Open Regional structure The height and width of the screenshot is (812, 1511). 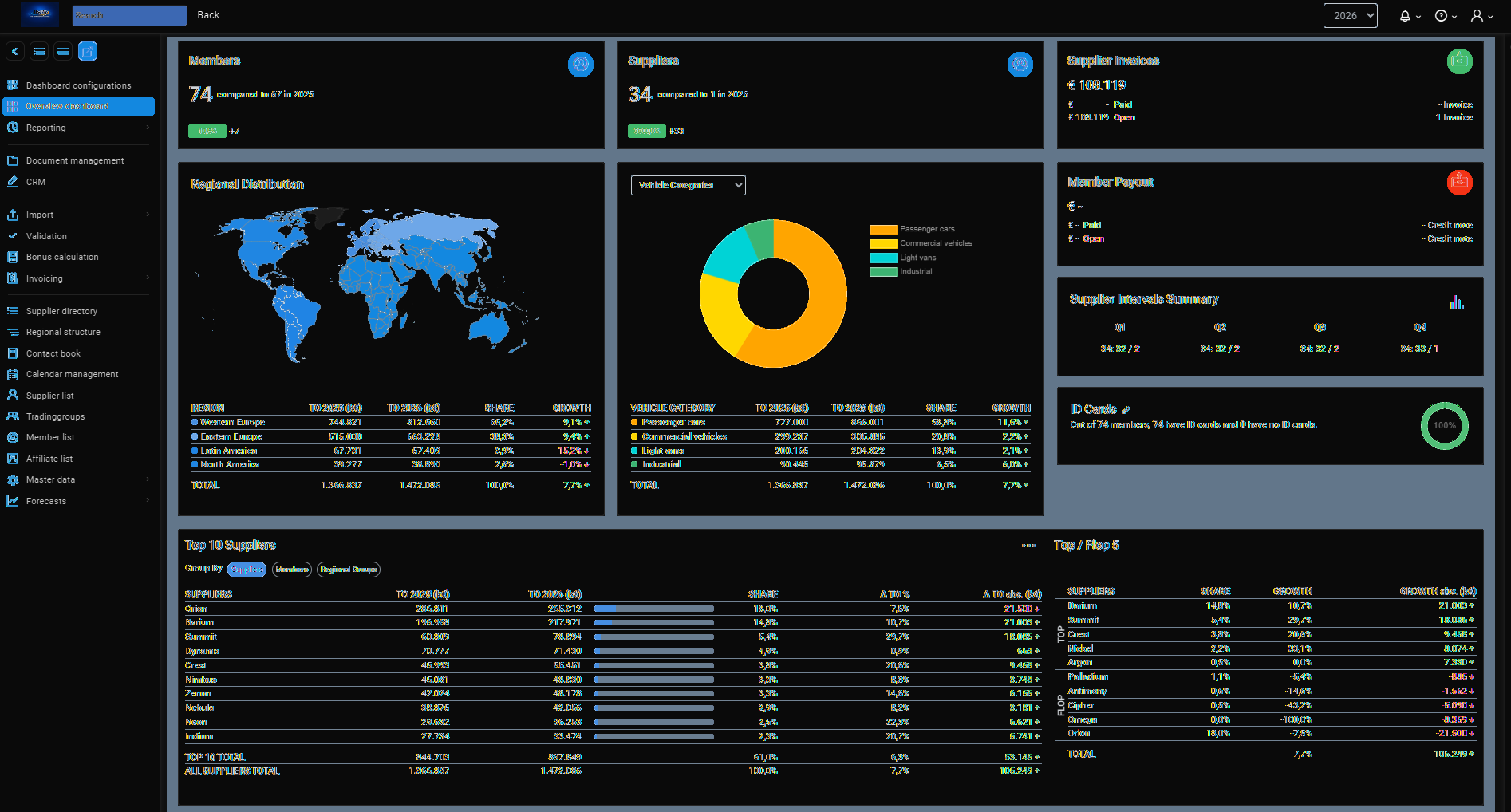pyautogui.click(x=78, y=332)
